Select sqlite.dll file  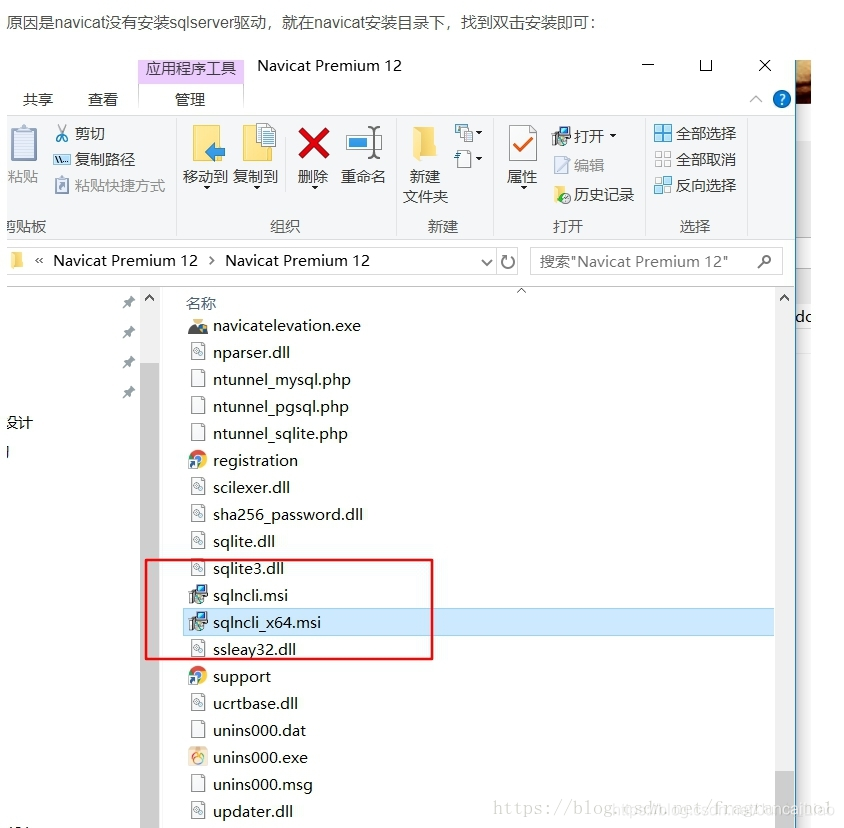244,542
